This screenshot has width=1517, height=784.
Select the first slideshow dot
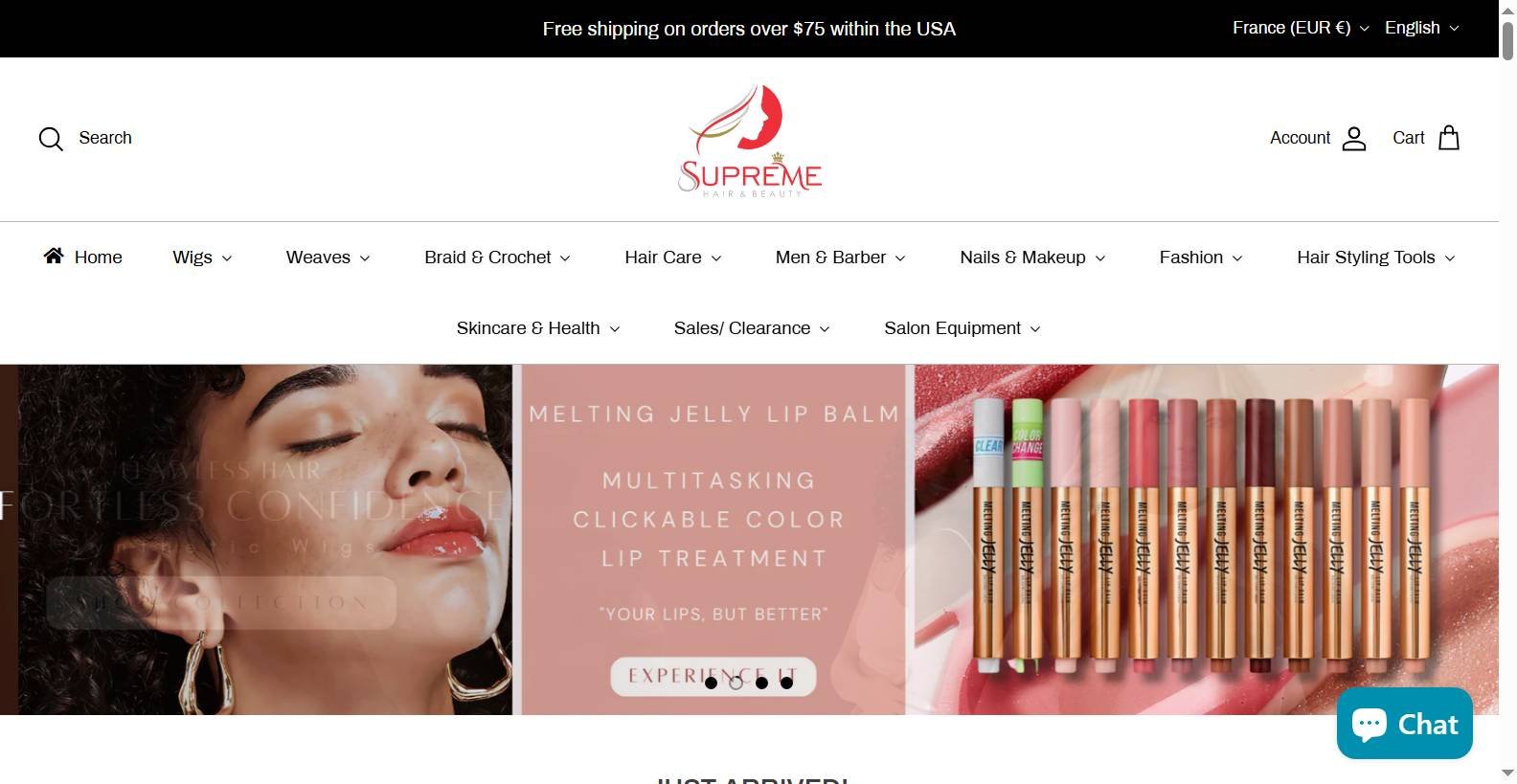711,683
